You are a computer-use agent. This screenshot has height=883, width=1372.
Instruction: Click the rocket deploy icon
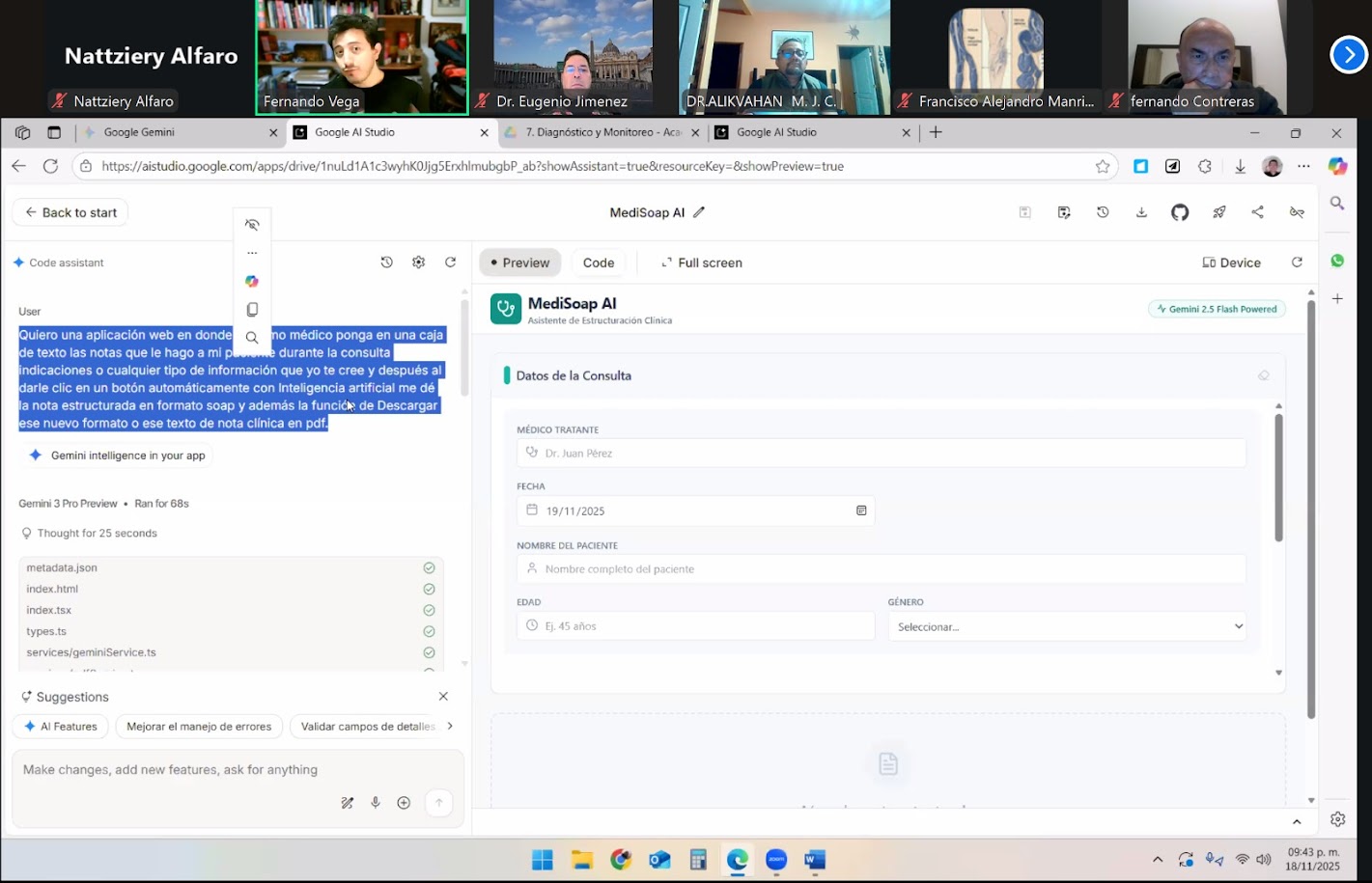[x=1219, y=212]
